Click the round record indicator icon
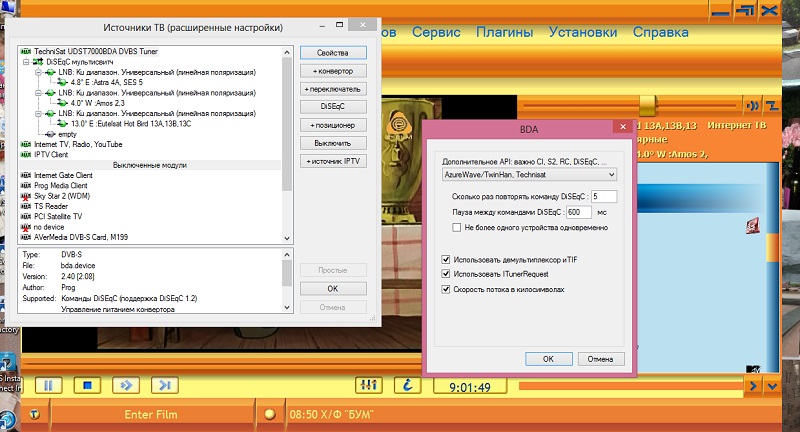 coord(270,414)
